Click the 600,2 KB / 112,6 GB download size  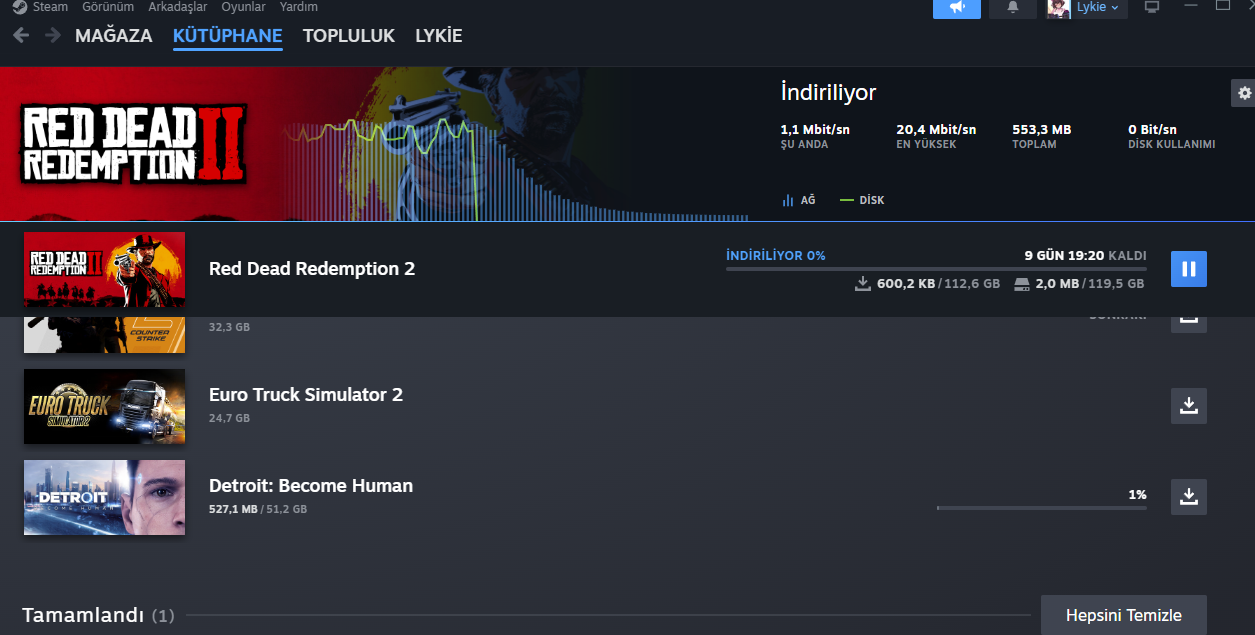point(928,284)
